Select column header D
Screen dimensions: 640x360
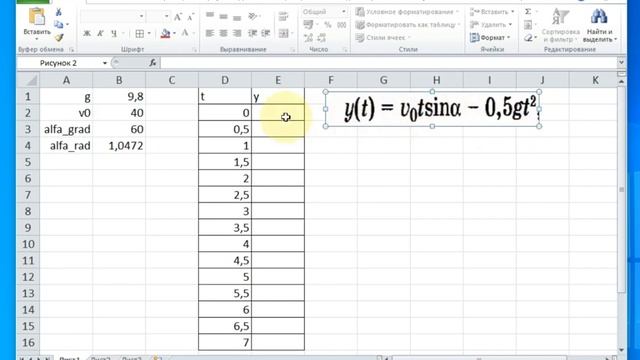click(x=225, y=80)
